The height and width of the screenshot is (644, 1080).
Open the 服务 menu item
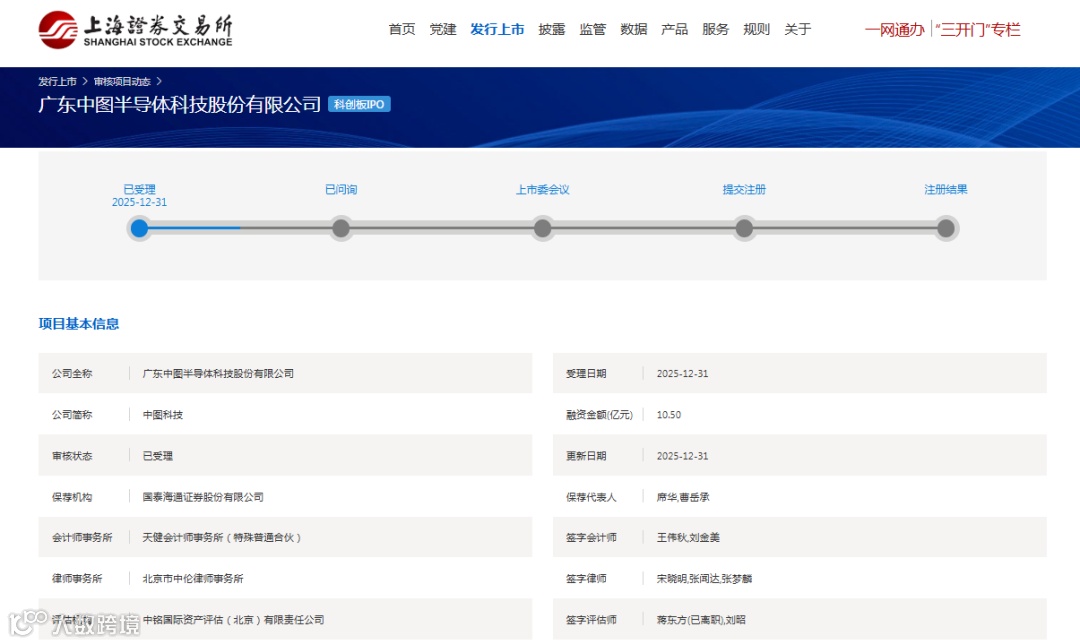[715, 29]
